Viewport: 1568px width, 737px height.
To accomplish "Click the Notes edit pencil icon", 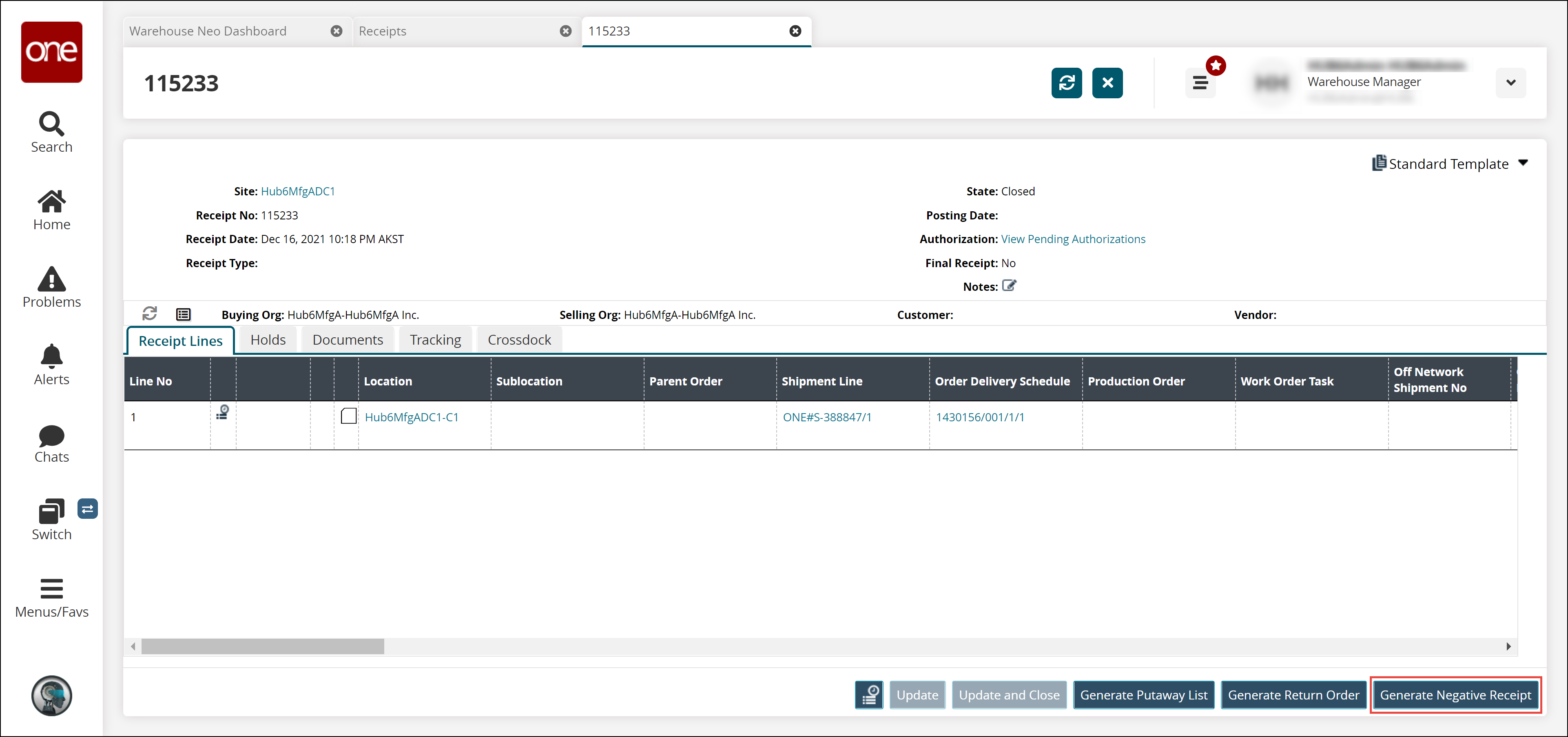I will (x=1009, y=286).
